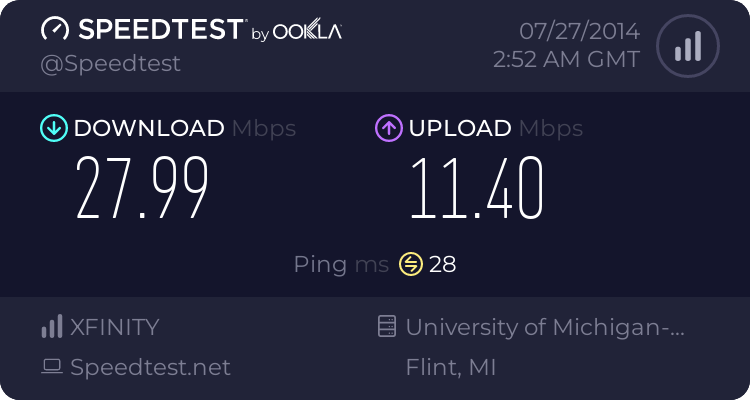Click the yellow ping icon

pos(411,264)
